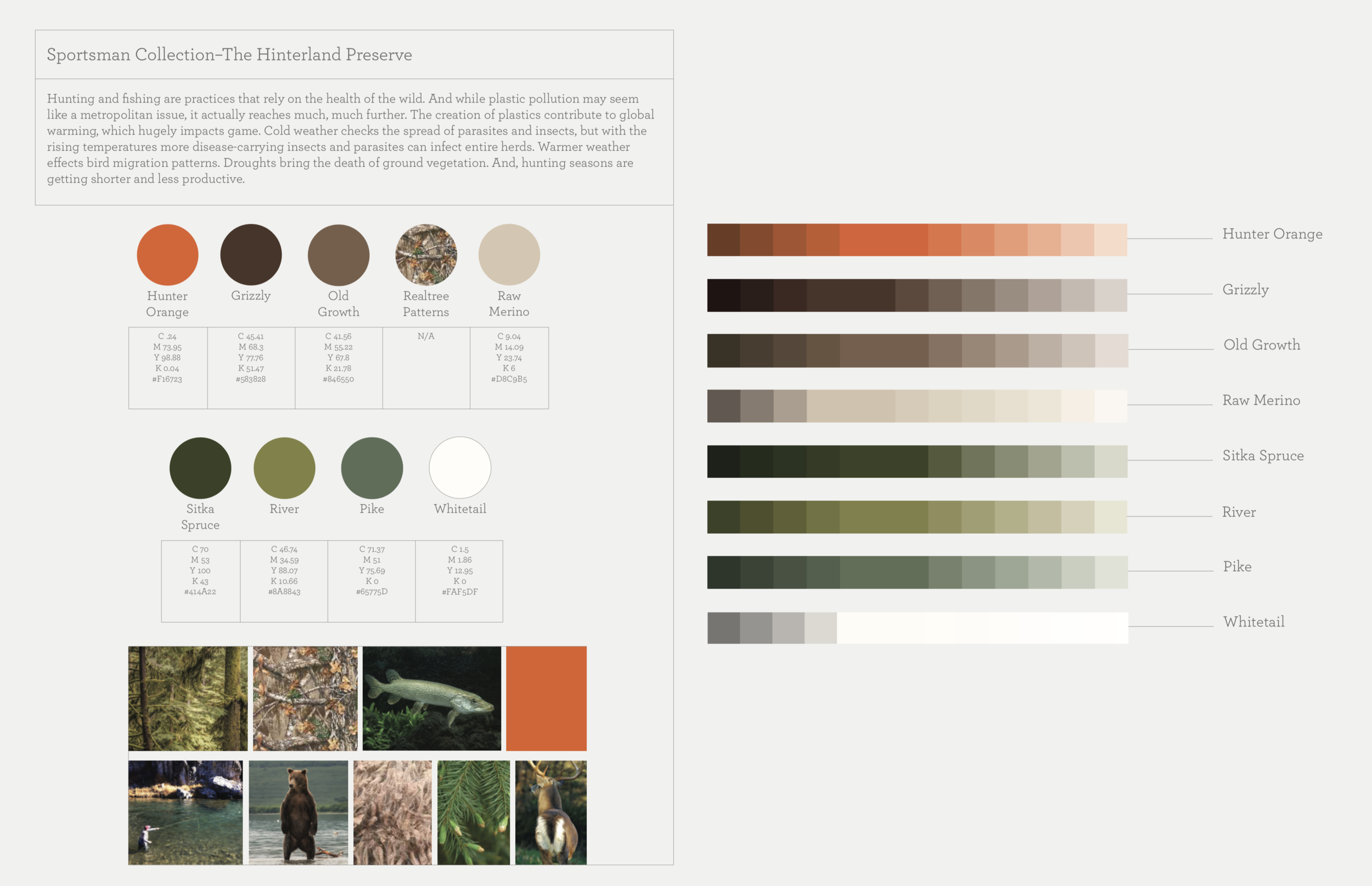1372x886 pixels.
Task: Click the River olive green circle
Action: [x=284, y=468]
